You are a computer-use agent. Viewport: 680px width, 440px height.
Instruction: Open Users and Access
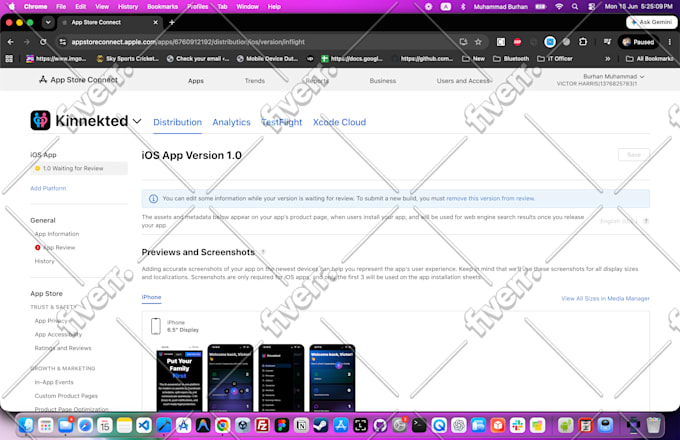(x=463, y=81)
